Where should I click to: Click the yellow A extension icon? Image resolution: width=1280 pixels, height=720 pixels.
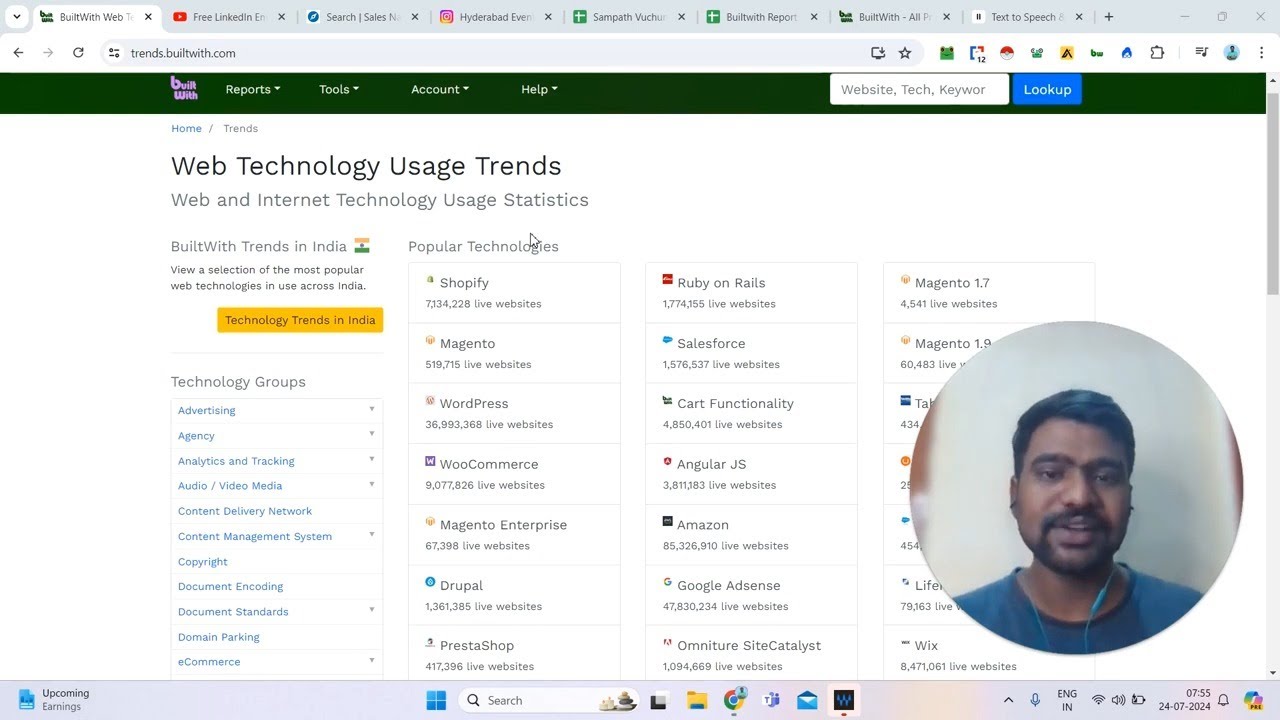1067,53
